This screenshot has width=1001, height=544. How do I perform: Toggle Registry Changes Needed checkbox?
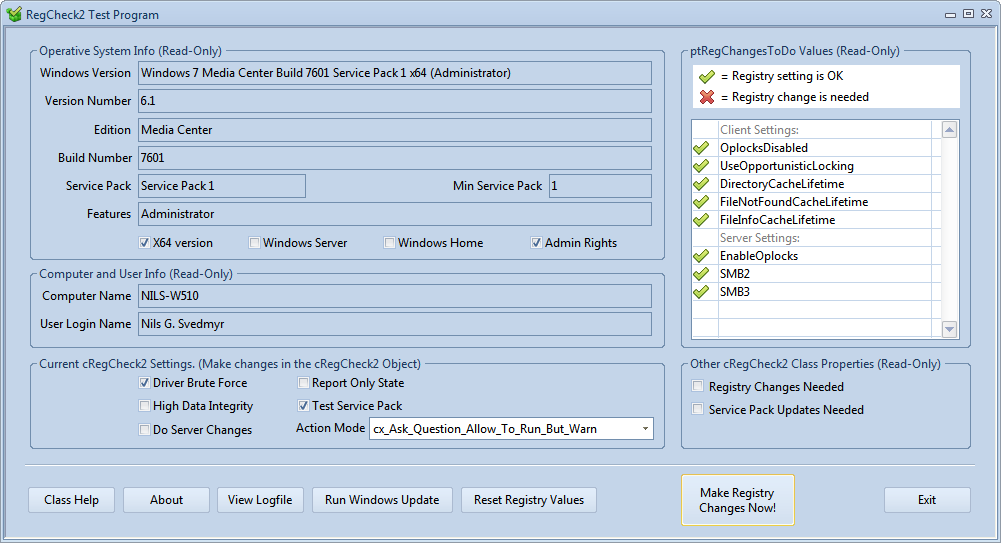pos(698,386)
